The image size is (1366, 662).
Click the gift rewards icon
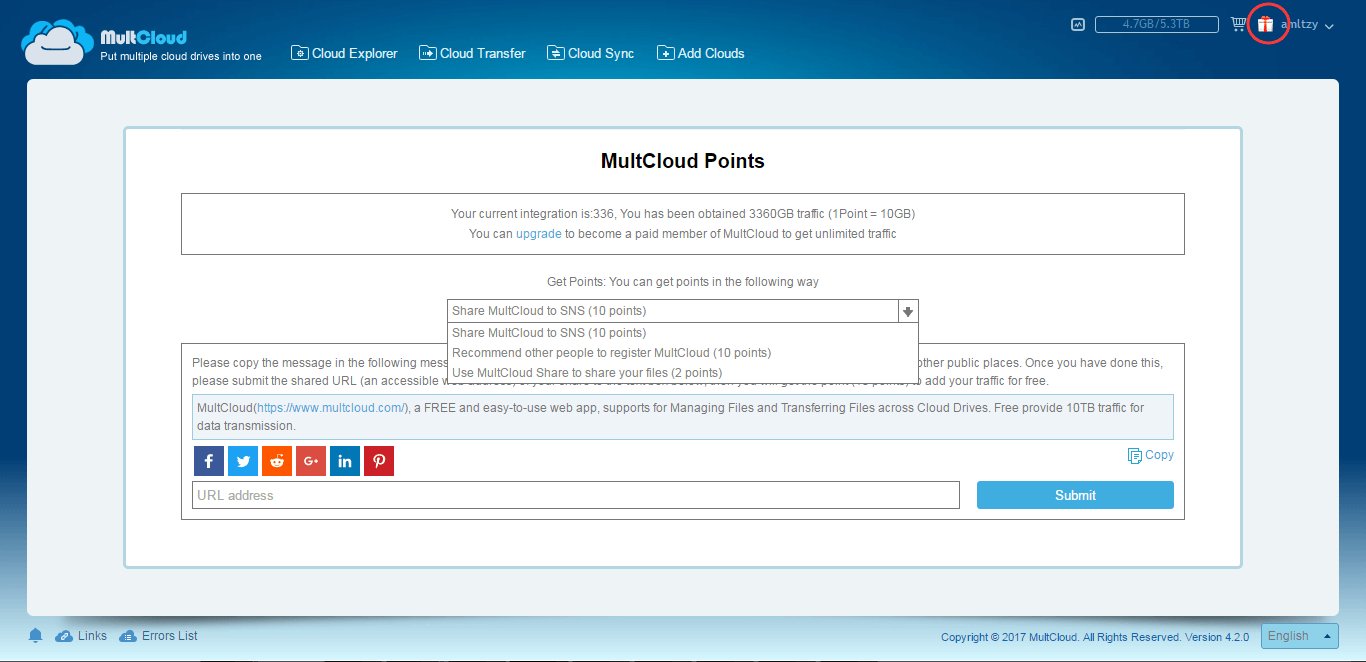(1267, 22)
